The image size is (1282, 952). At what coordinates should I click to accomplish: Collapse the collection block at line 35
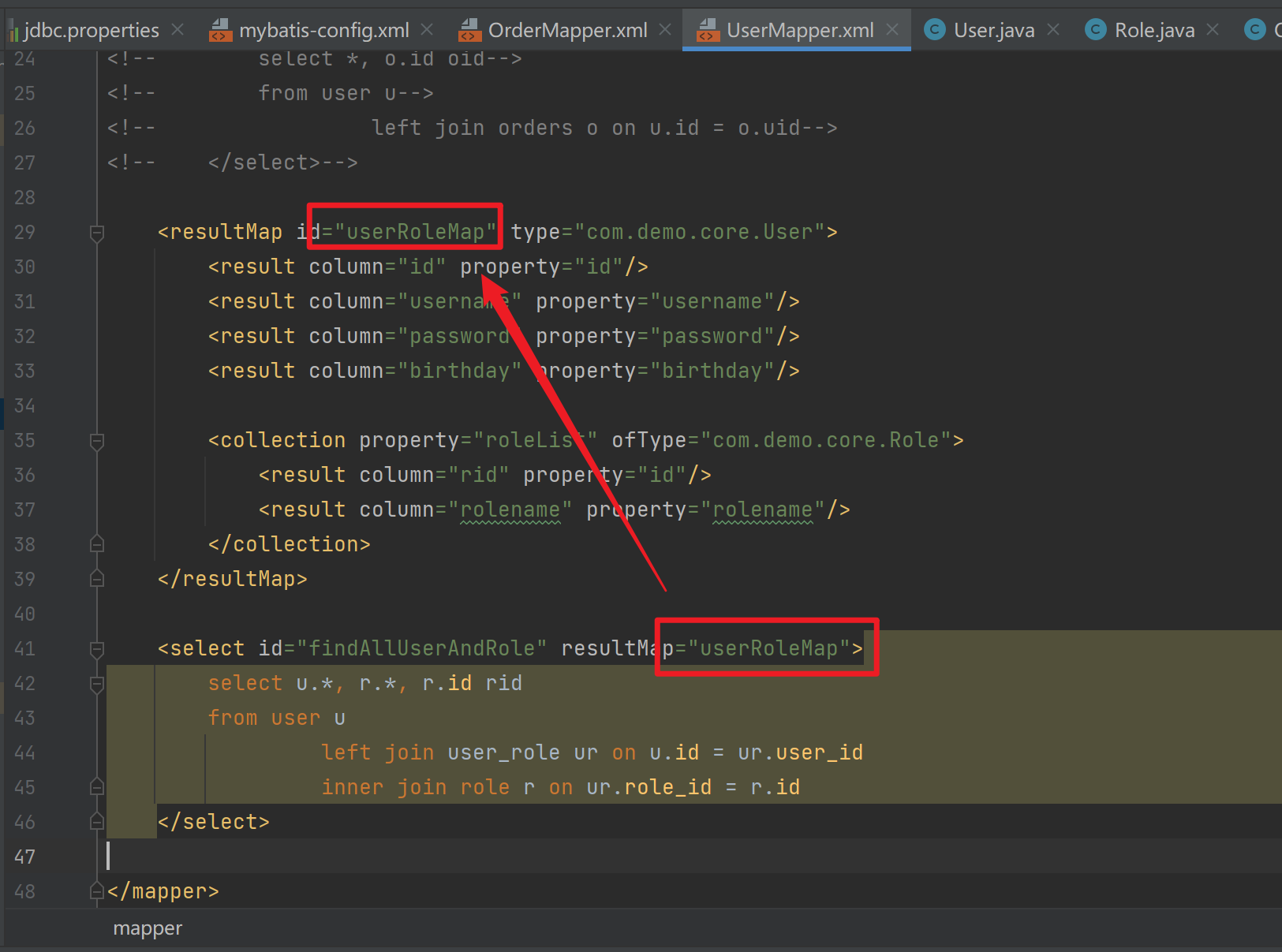pos(97,441)
